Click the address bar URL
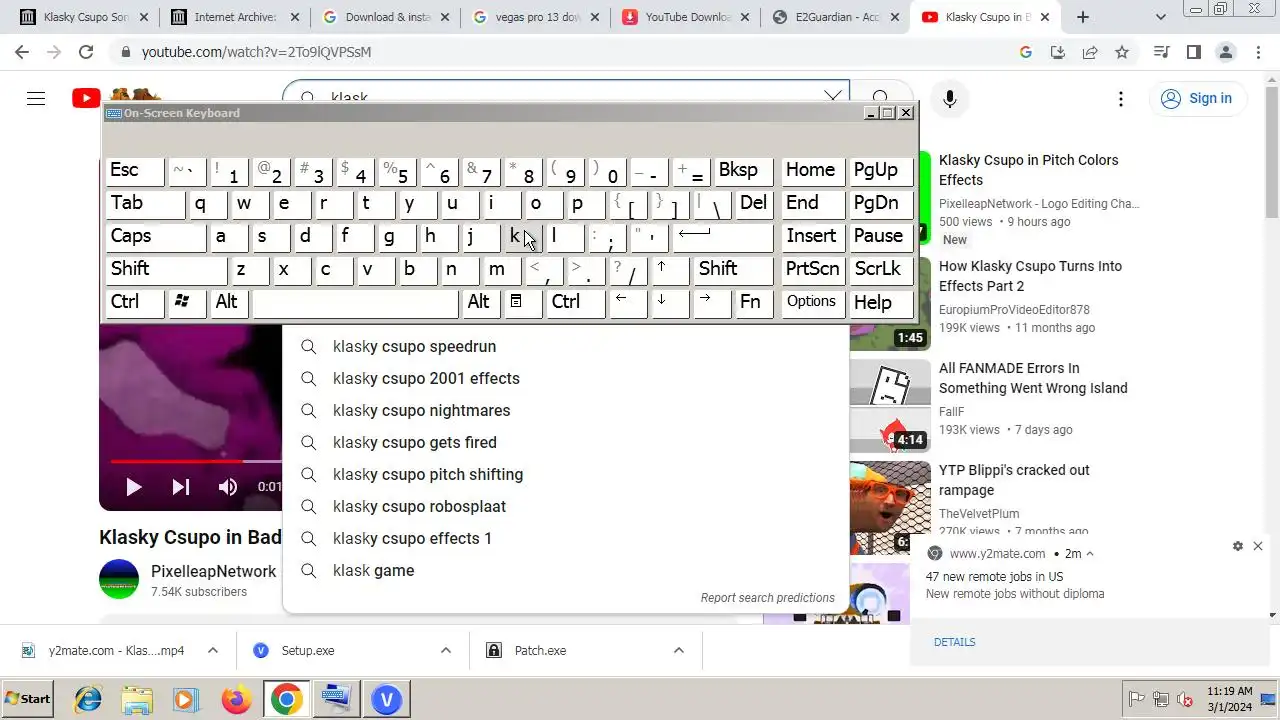 click(x=256, y=52)
